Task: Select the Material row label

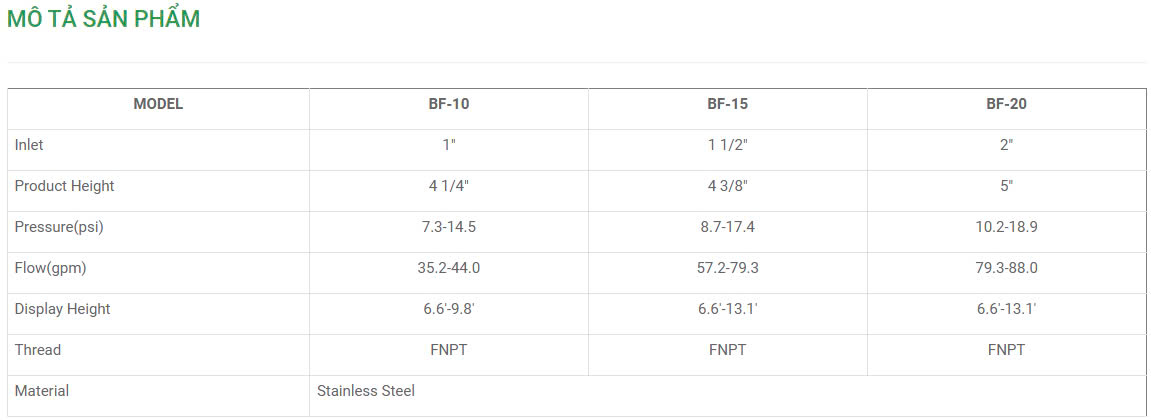Action: pyautogui.click(x=42, y=391)
